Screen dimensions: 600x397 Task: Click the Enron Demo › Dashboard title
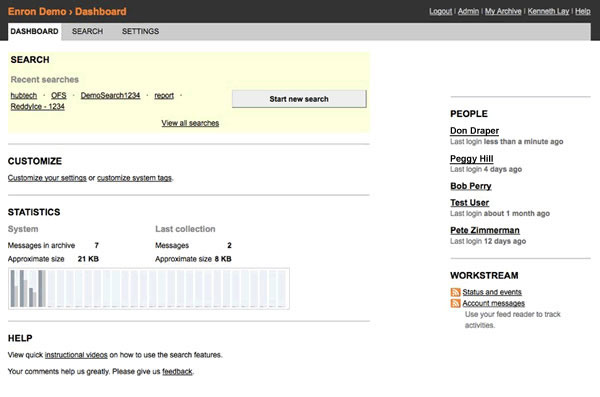[x=67, y=11]
